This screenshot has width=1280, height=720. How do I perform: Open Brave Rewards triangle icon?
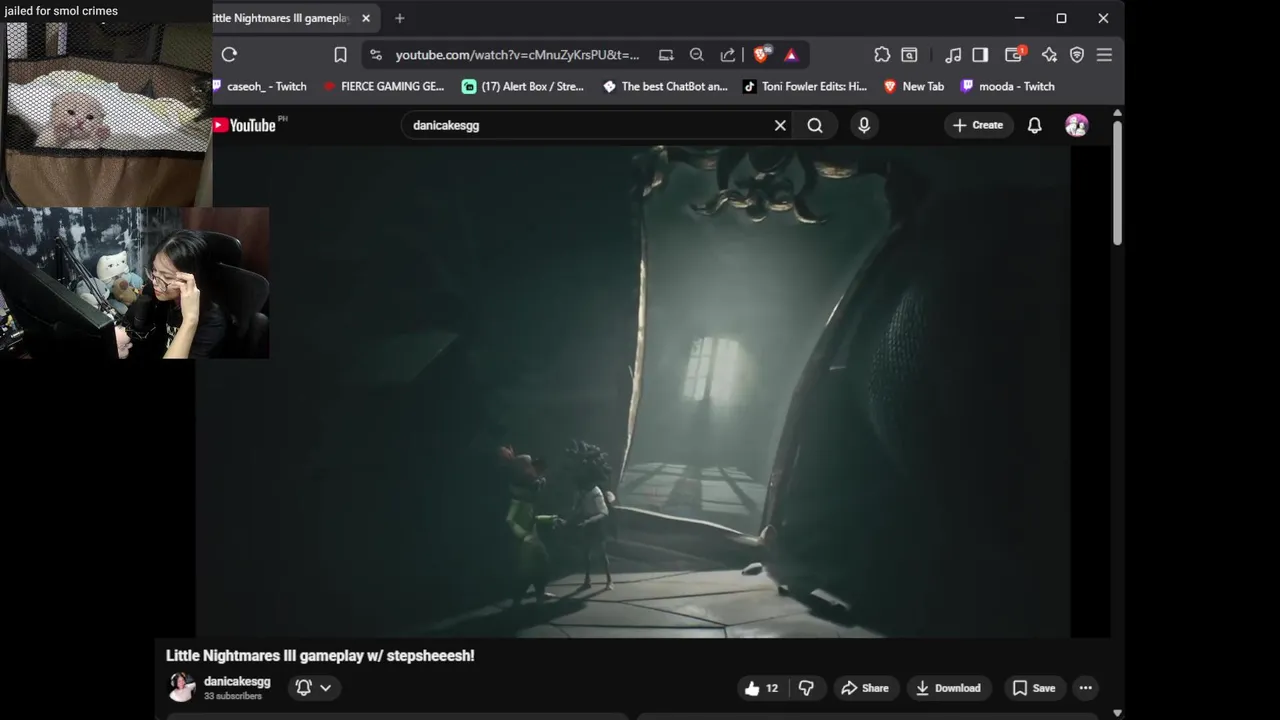click(791, 55)
